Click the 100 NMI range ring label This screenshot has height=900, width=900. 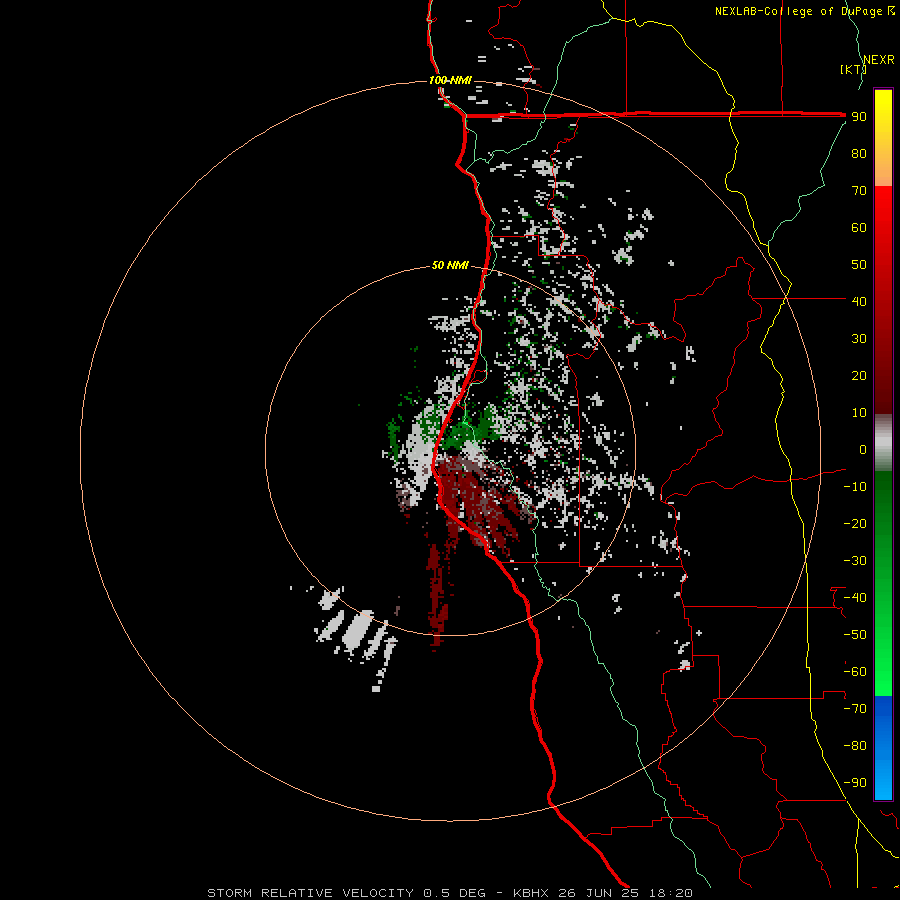(450, 80)
